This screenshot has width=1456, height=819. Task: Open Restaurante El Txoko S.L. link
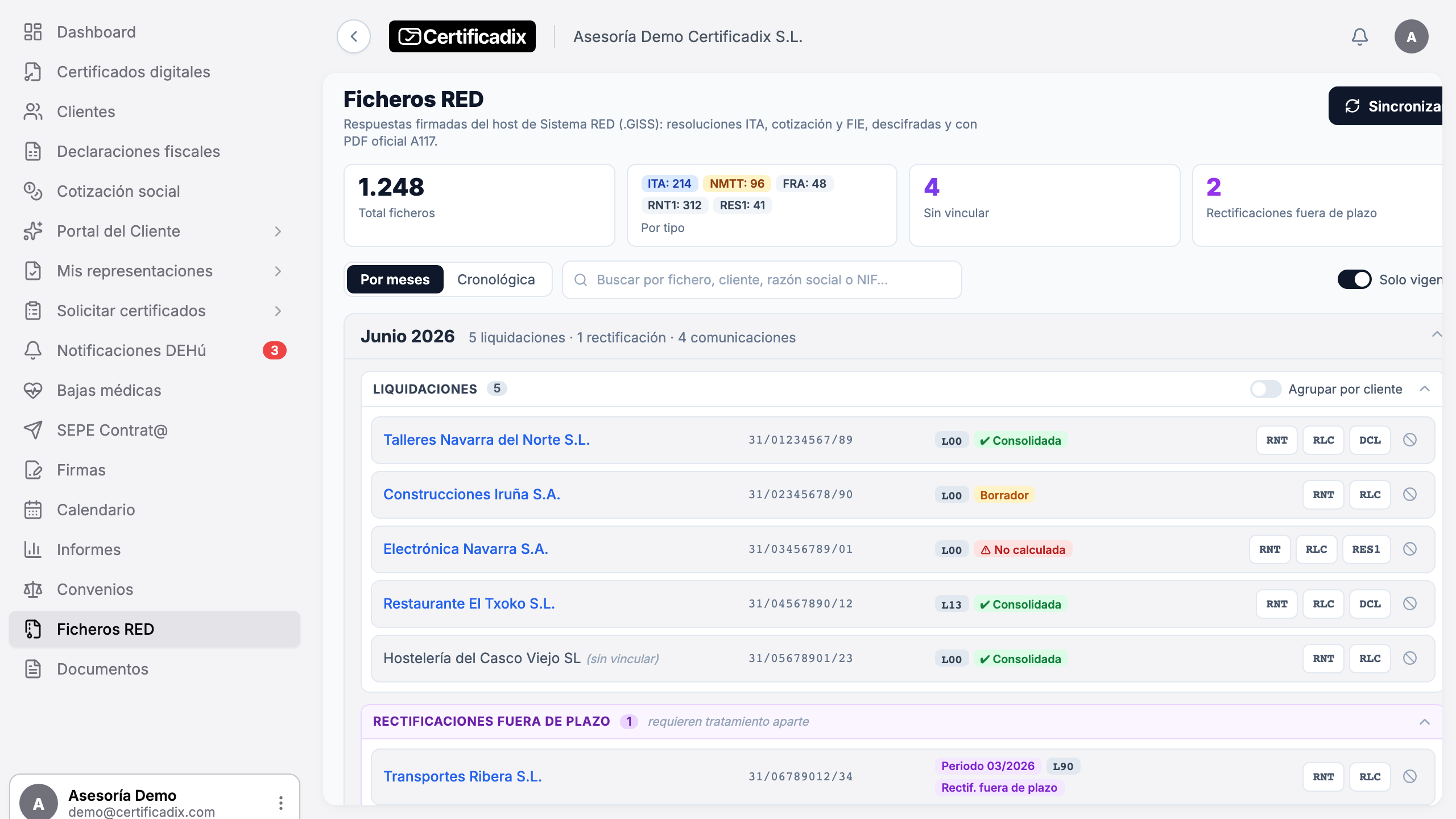[469, 603]
